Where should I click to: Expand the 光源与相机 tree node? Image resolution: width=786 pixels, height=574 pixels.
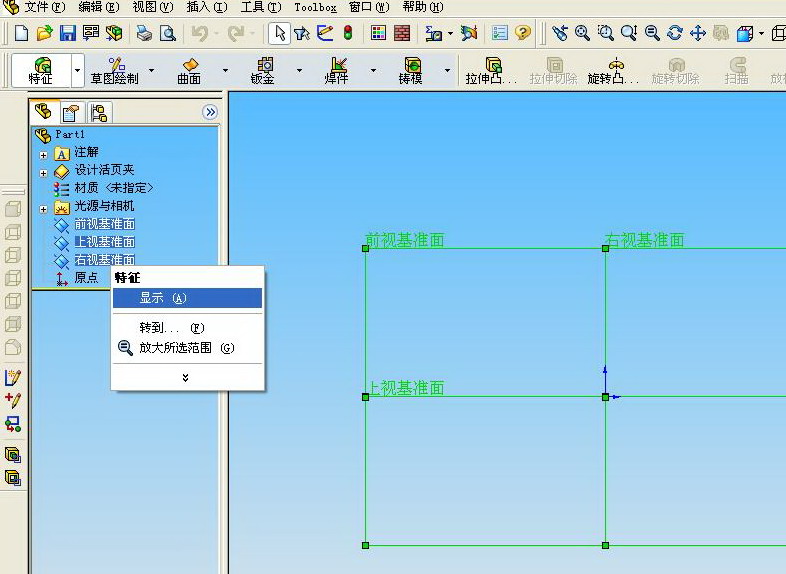pyautogui.click(x=44, y=209)
